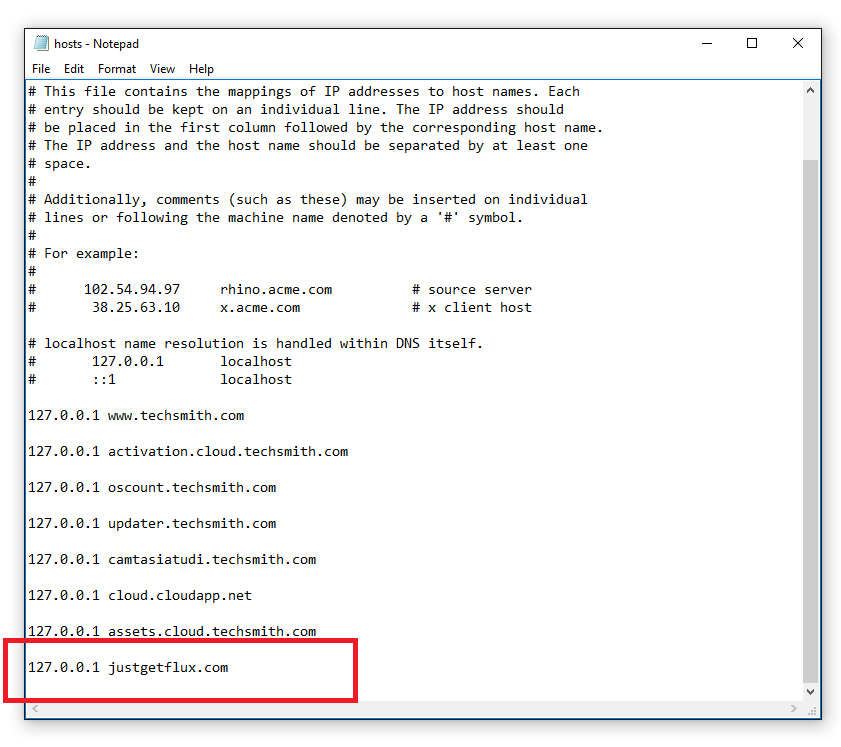Open the View menu

tap(162, 69)
